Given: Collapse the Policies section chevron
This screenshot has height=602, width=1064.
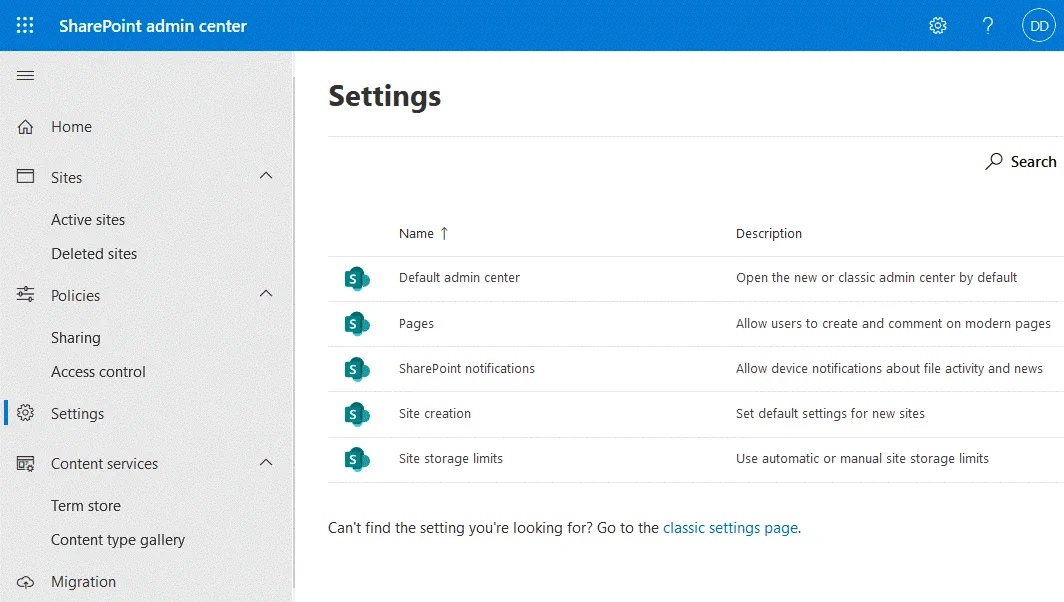Looking at the screenshot, I should point(266,293).
